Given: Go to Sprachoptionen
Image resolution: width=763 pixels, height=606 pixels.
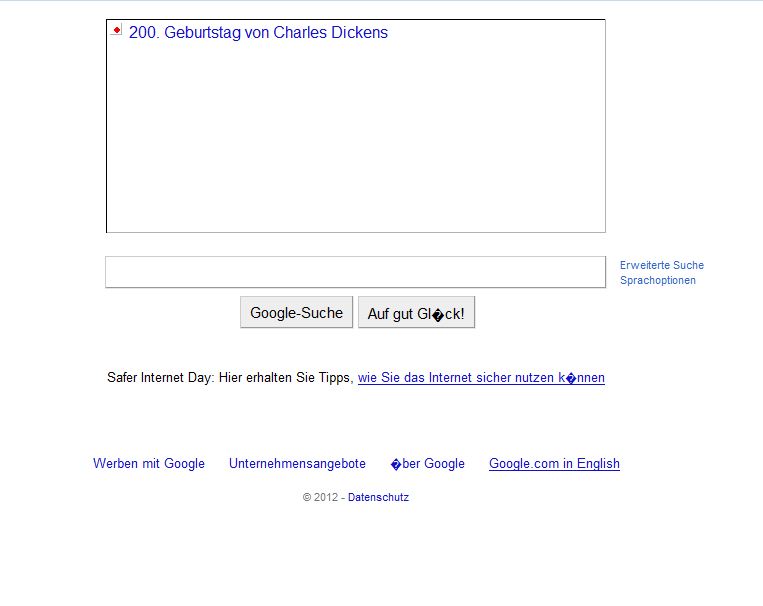Looking at the screenshot, I should pos(657,280).
